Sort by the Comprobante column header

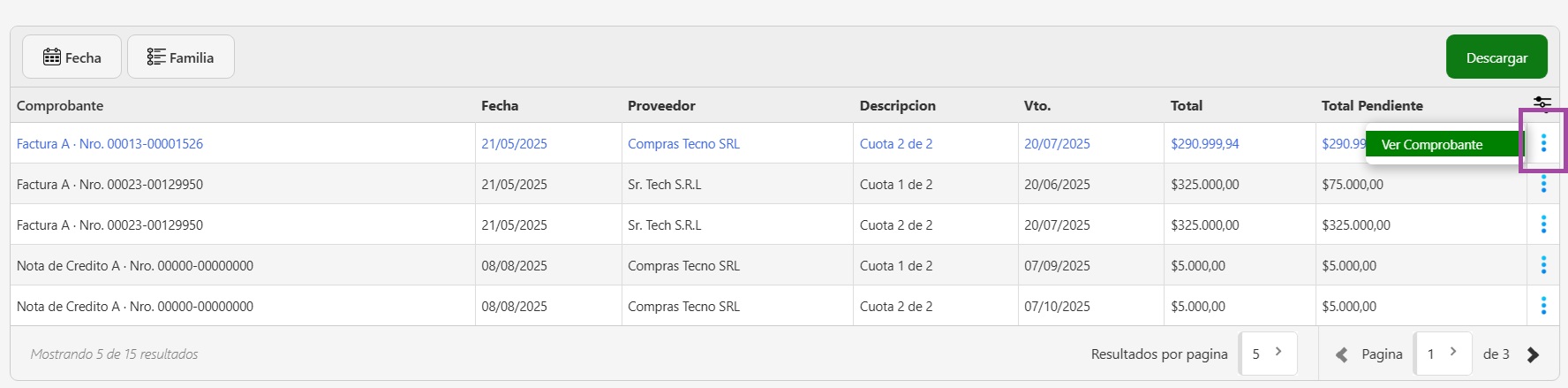(x=60, y=106)
